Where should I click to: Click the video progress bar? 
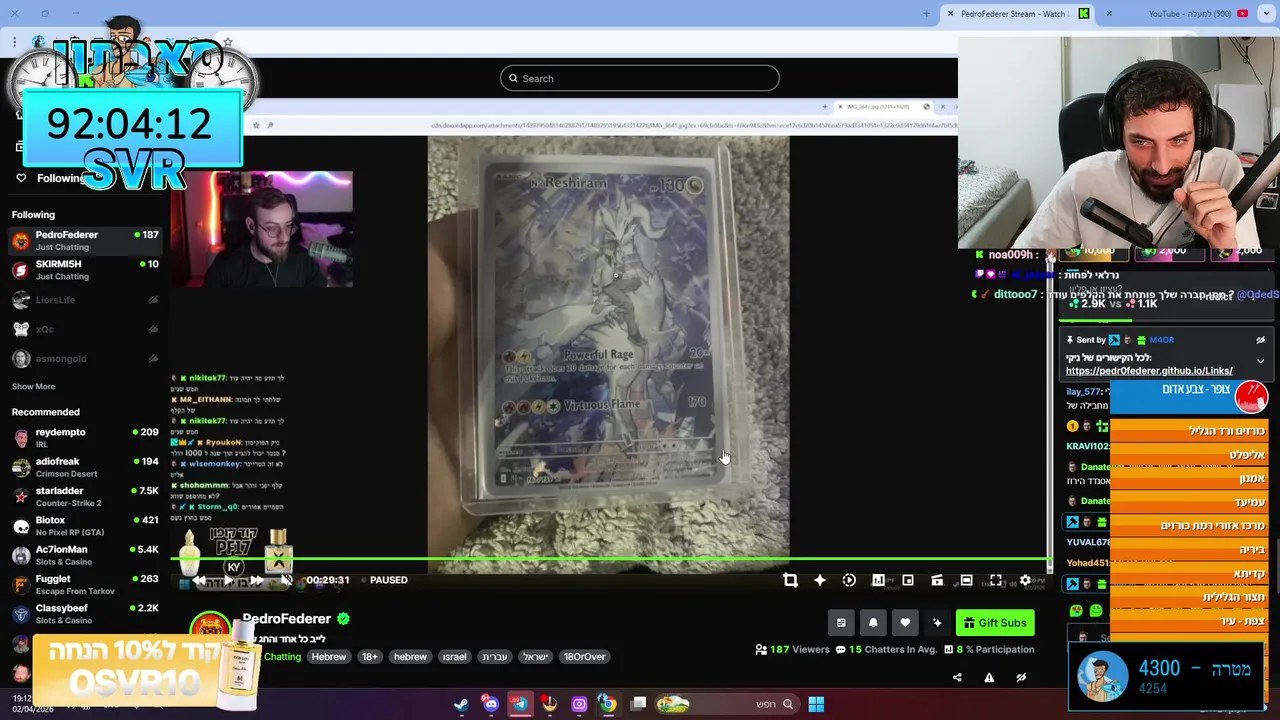[610, 561]
